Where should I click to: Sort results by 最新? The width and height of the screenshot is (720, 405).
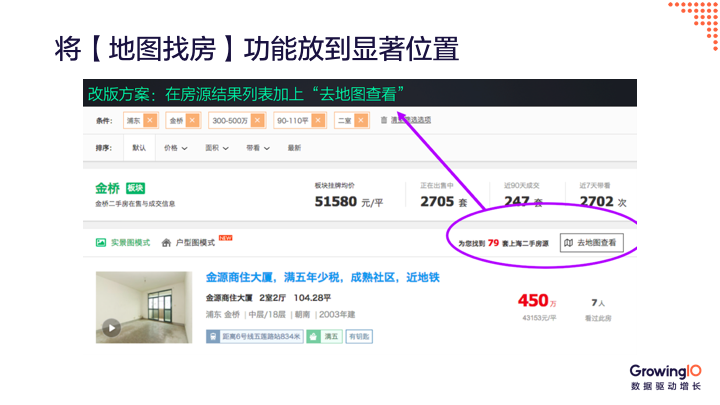click(x=294, y=148)
